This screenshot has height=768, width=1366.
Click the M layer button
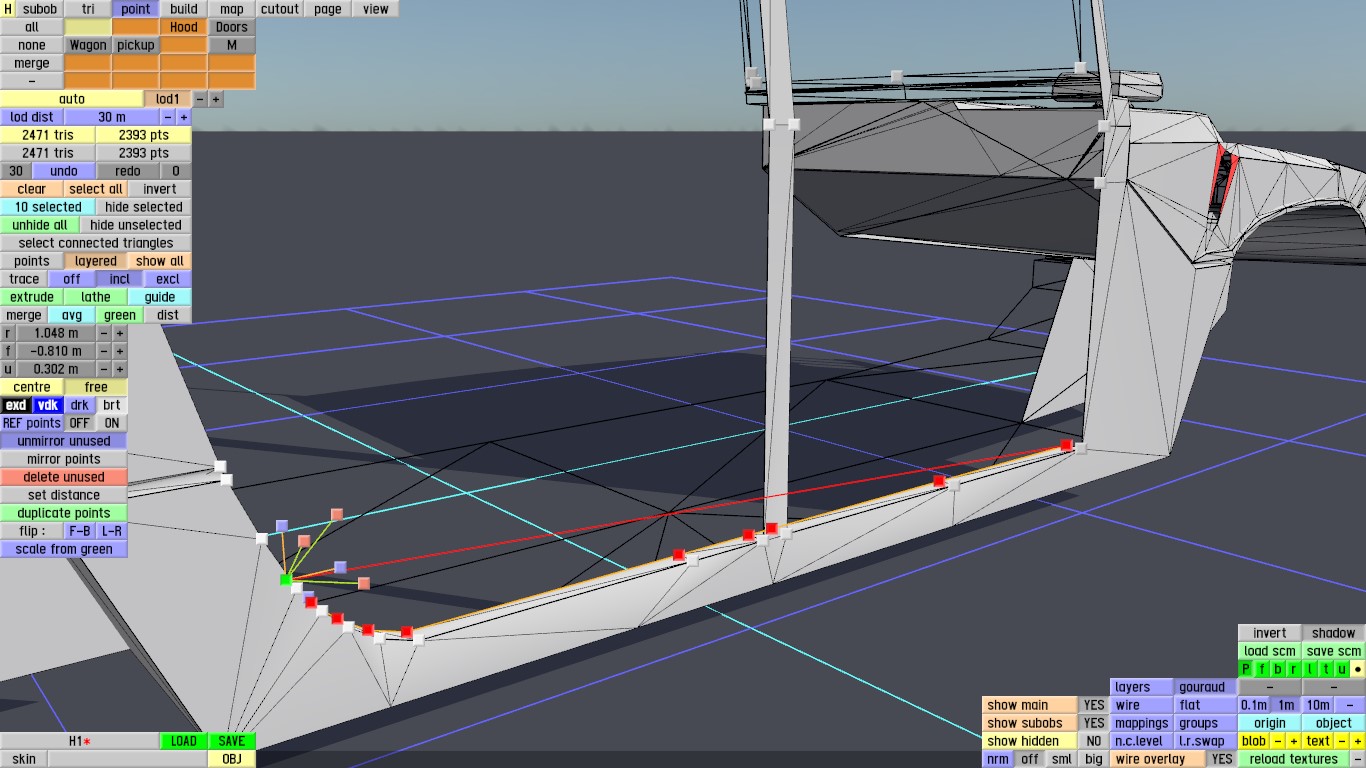pyautogui.click(x=231, y=45)
